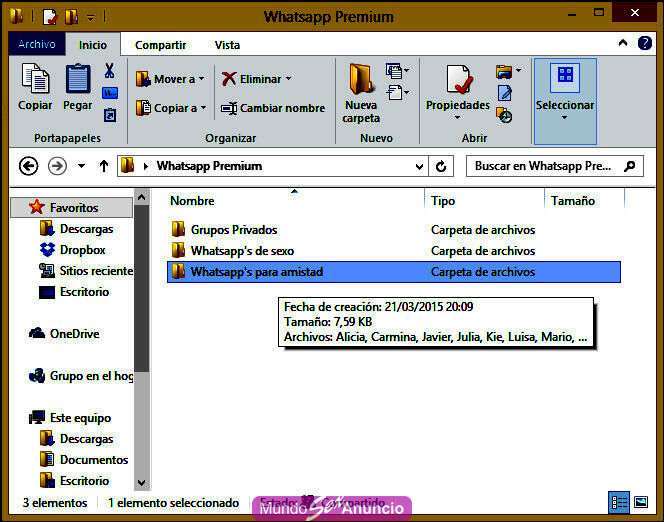Click the Nueva carpeta folder icon
Screen dimensions: 664x522
coord(361,78)
